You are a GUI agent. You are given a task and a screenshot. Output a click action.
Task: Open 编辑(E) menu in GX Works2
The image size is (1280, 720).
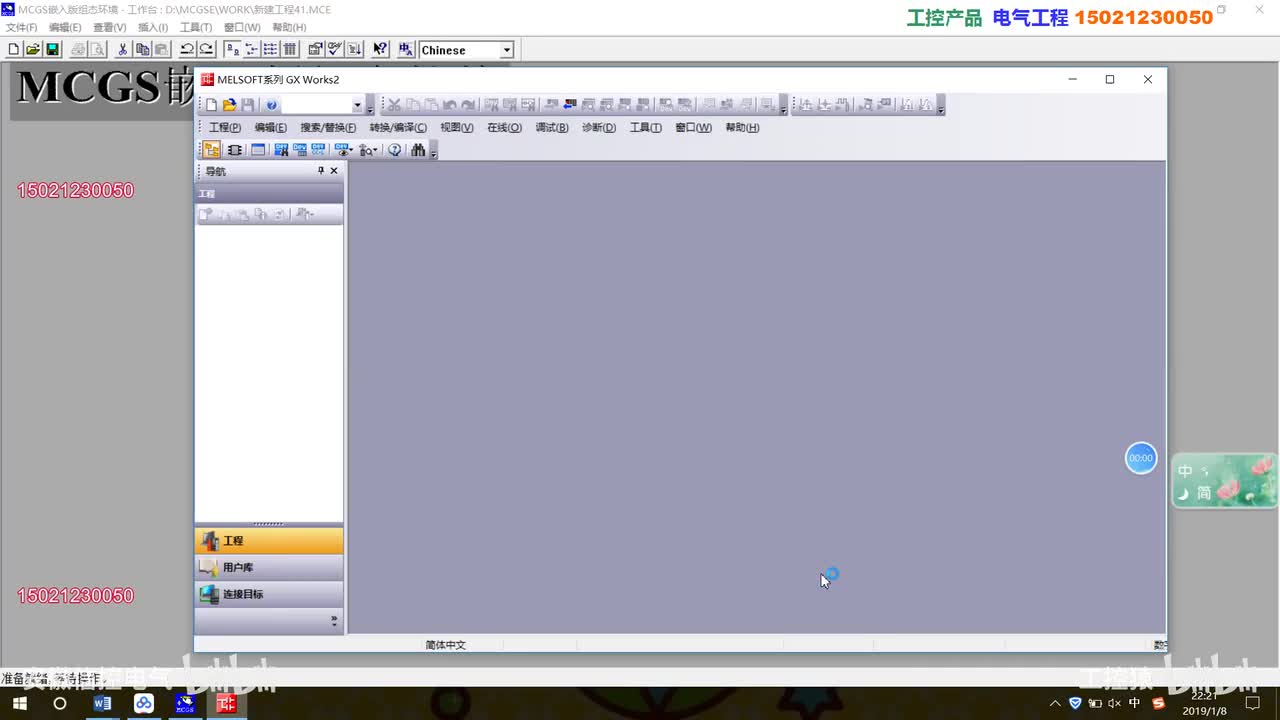[270, 128]
